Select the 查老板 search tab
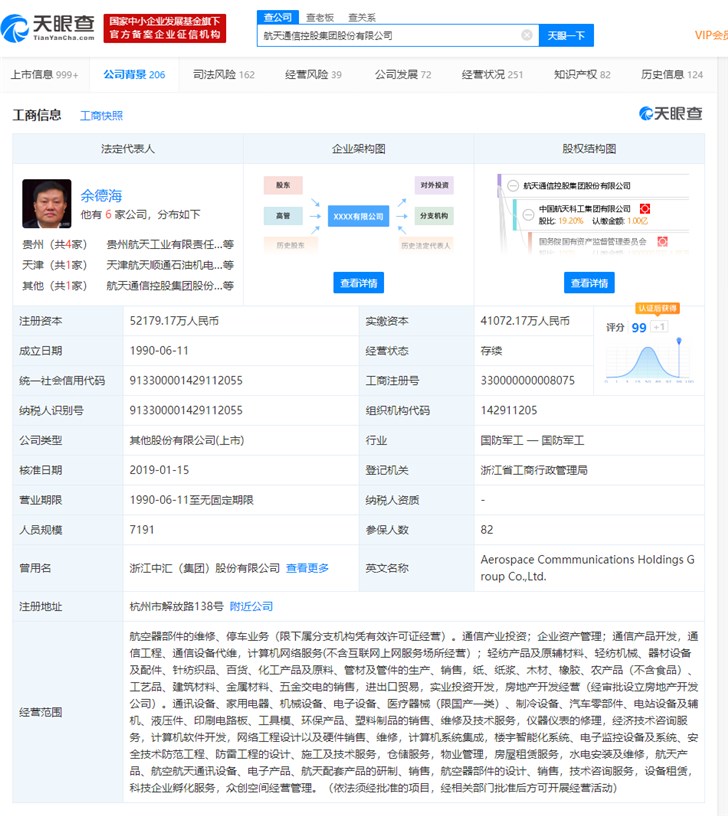The width and height of the screenshot is (728, 816). pos(320,18)
